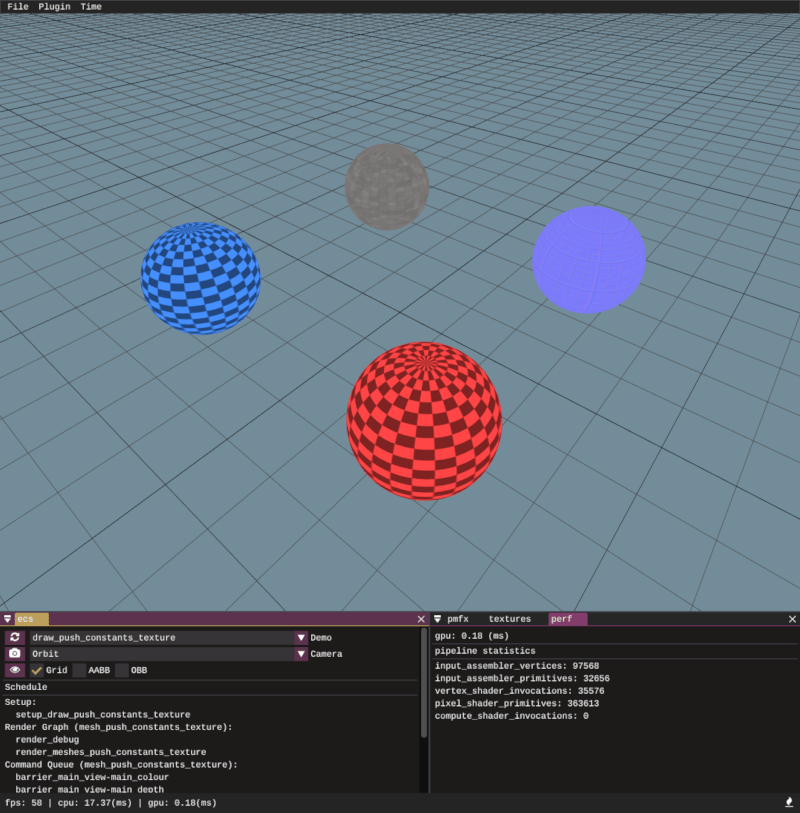Select the perf tab

(x=567, y=619)
